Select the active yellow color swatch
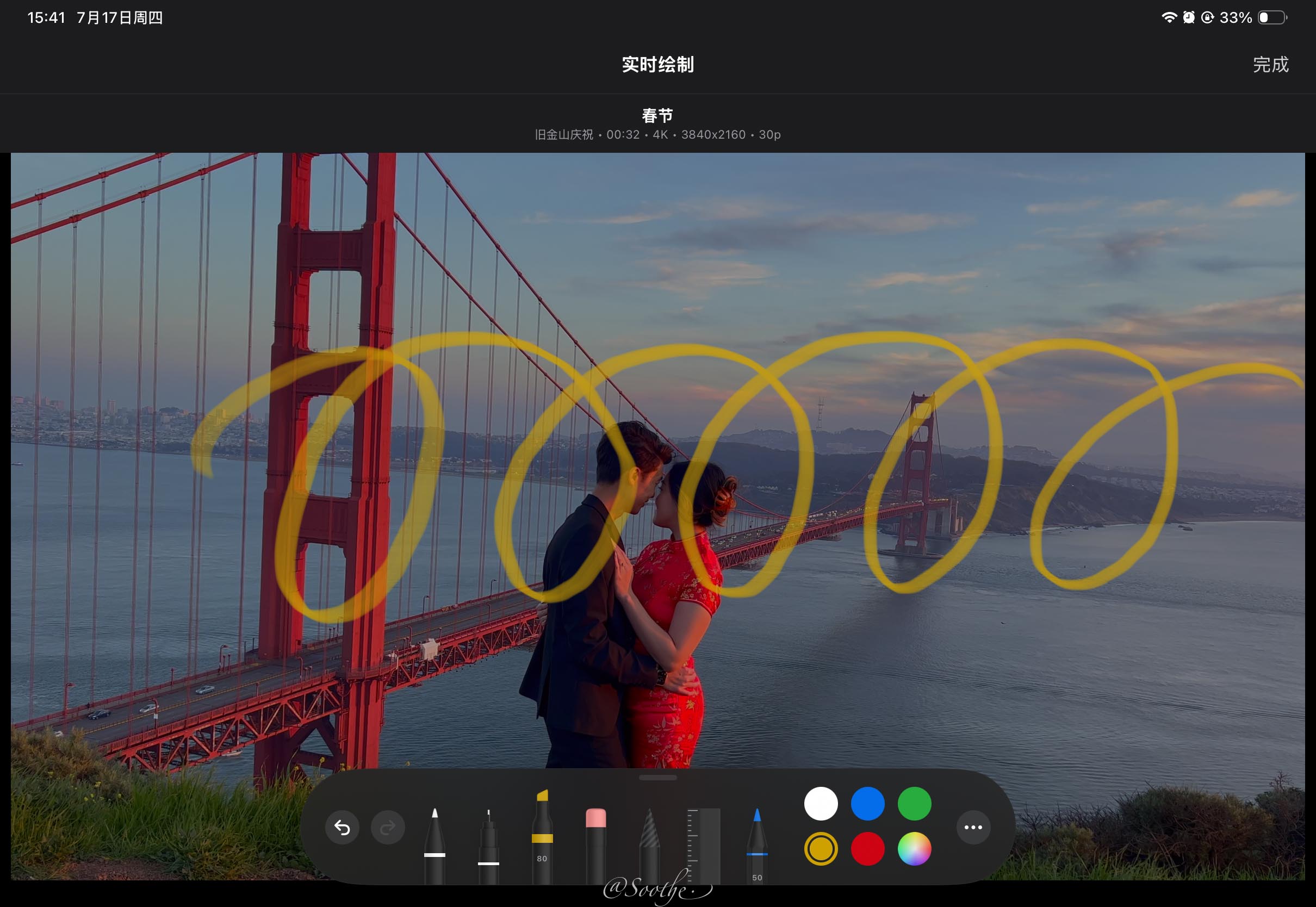1316x907 pixels. click(821, 849)
